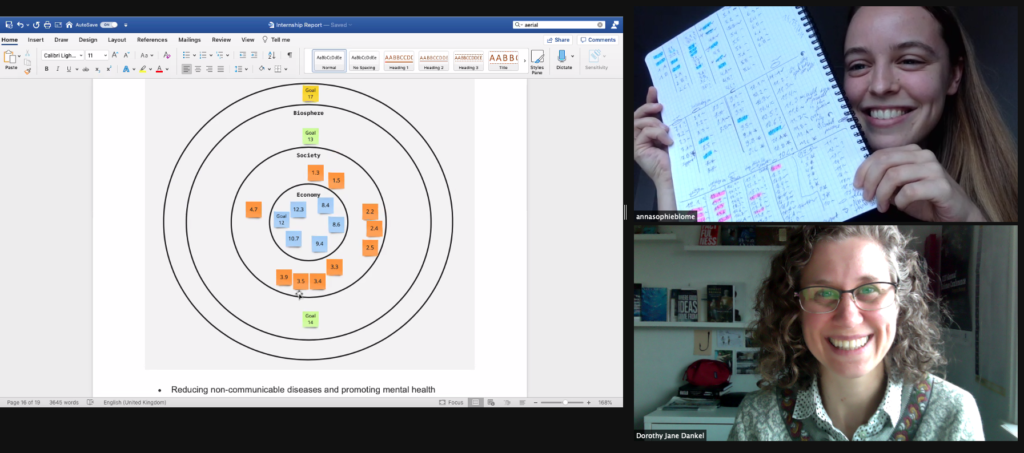Click the Save icon in Word's title bar

[x=8, y=25]
